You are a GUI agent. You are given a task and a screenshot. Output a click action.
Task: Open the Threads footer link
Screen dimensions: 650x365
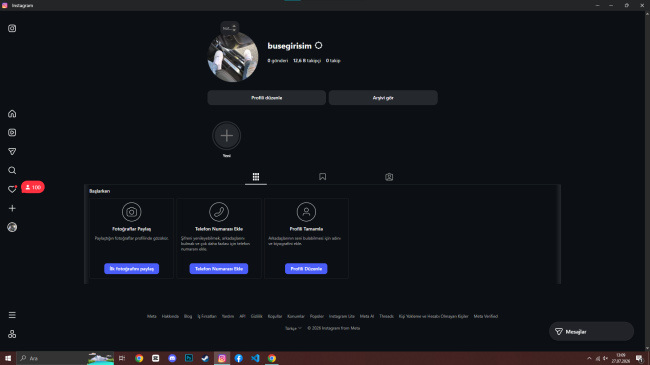pos(386,316)
